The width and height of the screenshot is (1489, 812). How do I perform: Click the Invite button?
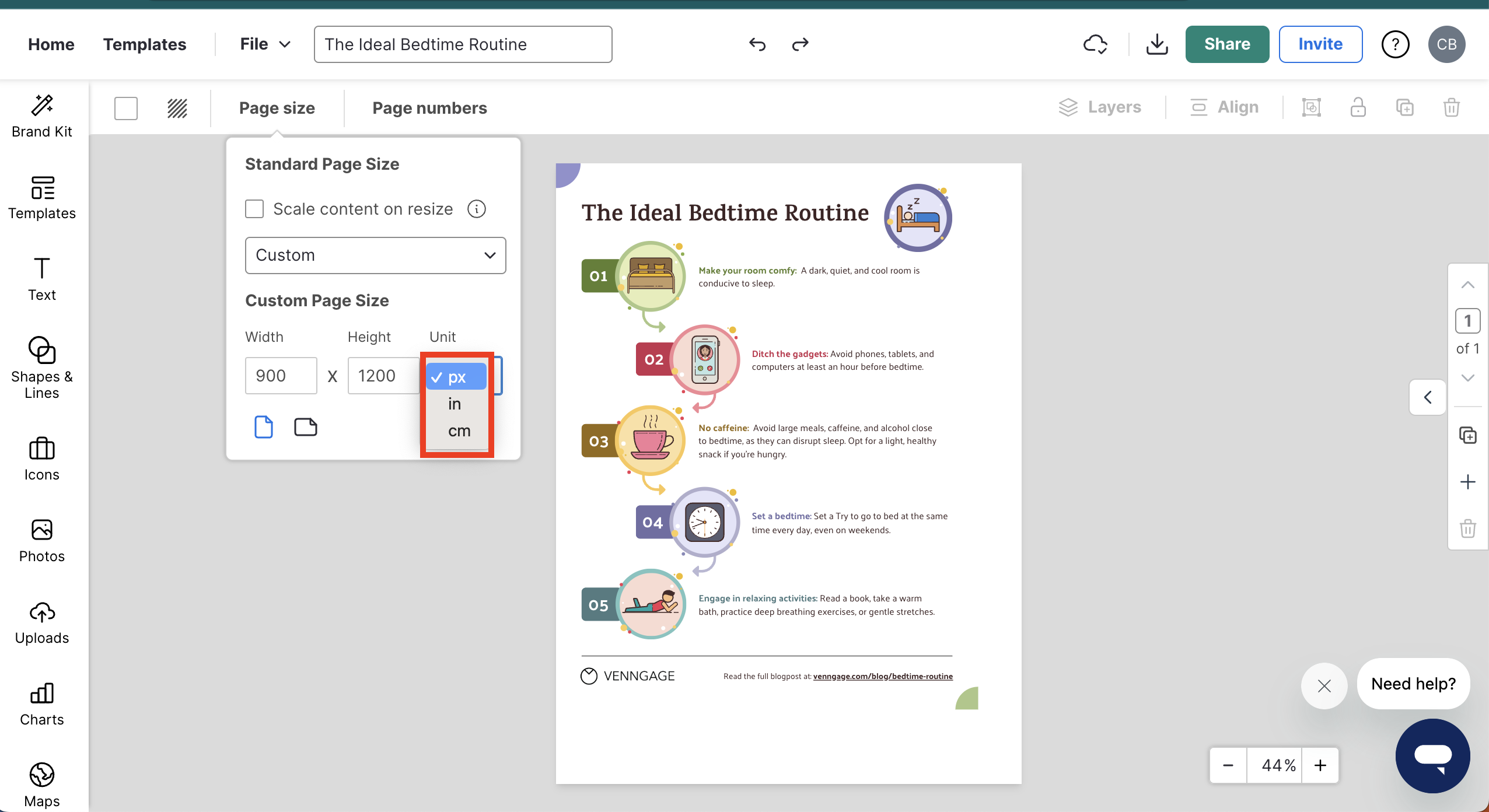[1320, 44]
